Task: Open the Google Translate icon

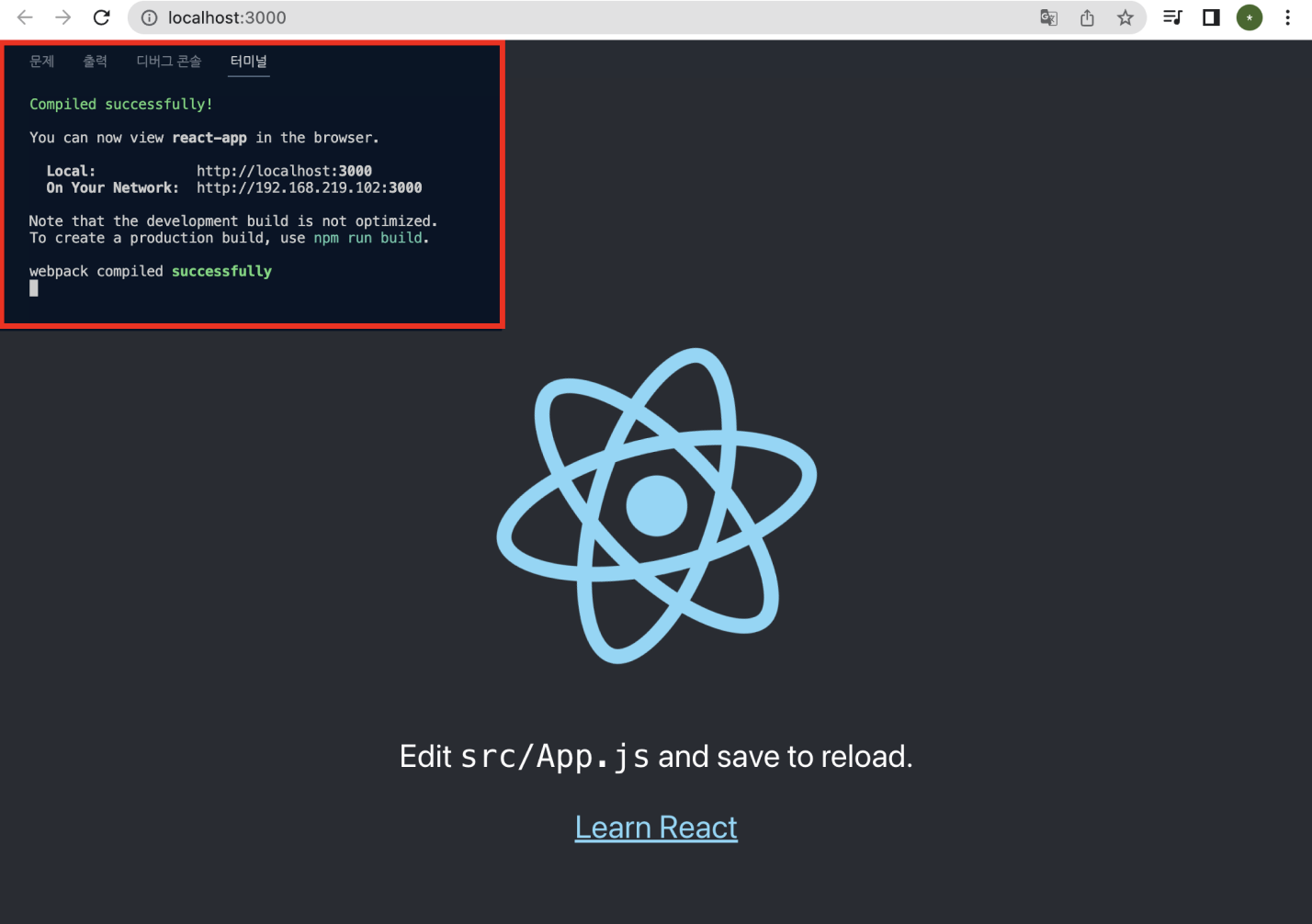Action: point(1048,17)
